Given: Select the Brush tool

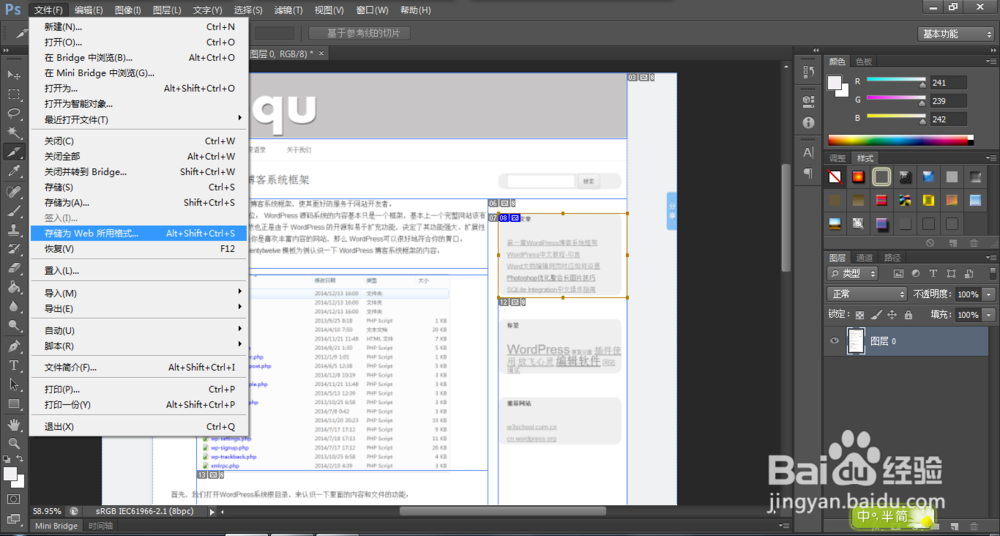Looking at the screenshot, I should [x=14, y=211].
